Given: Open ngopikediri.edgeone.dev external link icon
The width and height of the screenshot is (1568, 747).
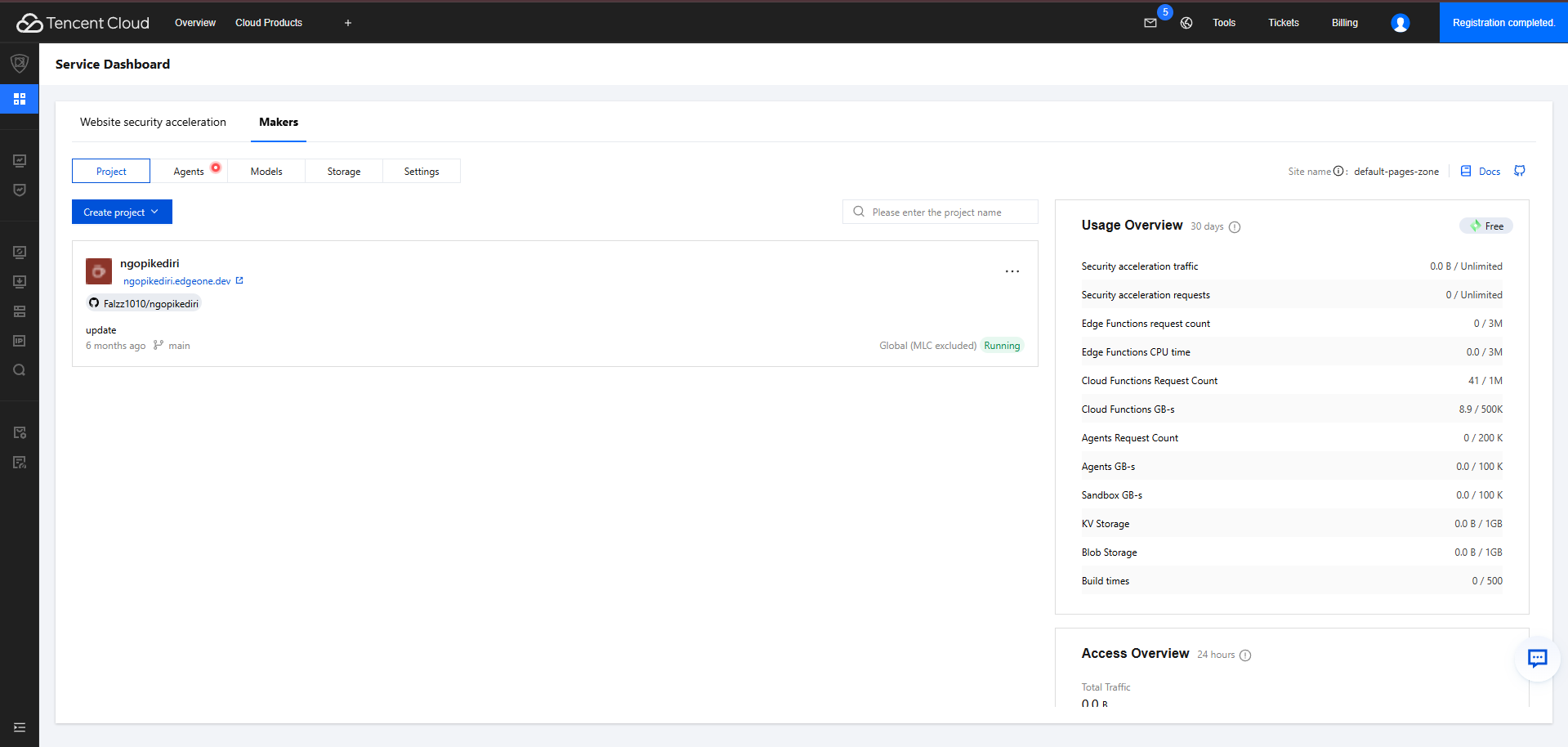Looking at the screenshot, I should coord(239,280).
